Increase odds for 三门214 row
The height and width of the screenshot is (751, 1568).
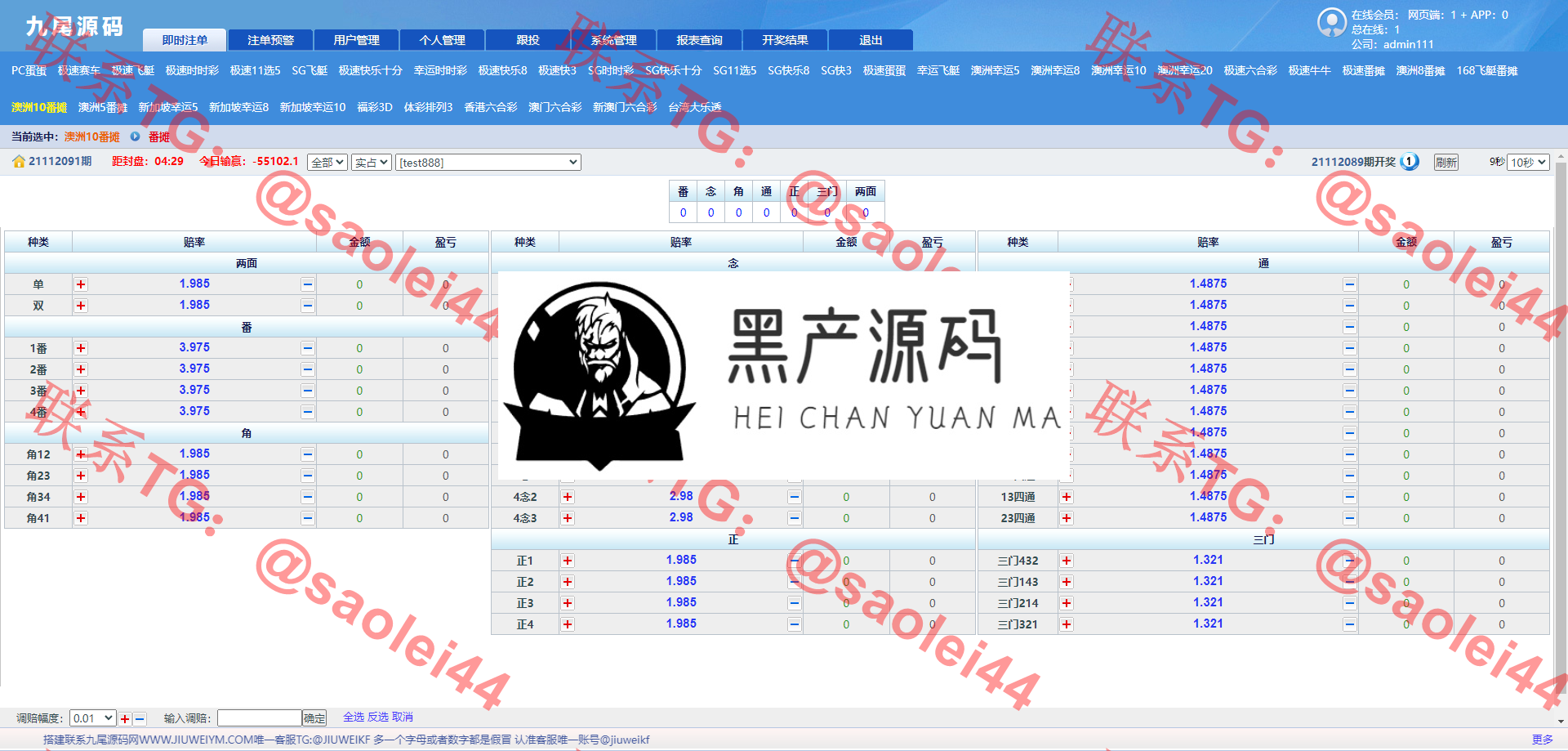pos(1067,603)
